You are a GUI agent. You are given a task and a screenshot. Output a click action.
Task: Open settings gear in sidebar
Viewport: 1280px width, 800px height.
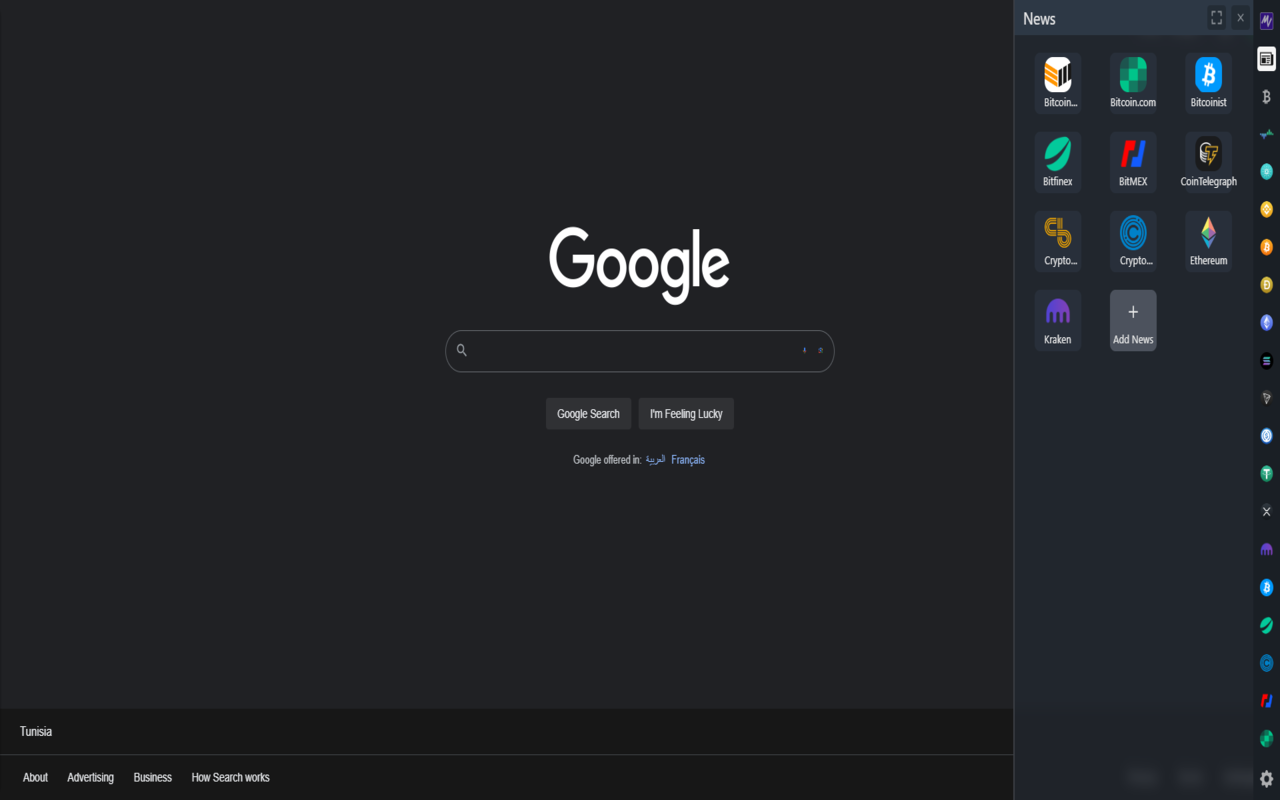click(x=1266, y=779)
